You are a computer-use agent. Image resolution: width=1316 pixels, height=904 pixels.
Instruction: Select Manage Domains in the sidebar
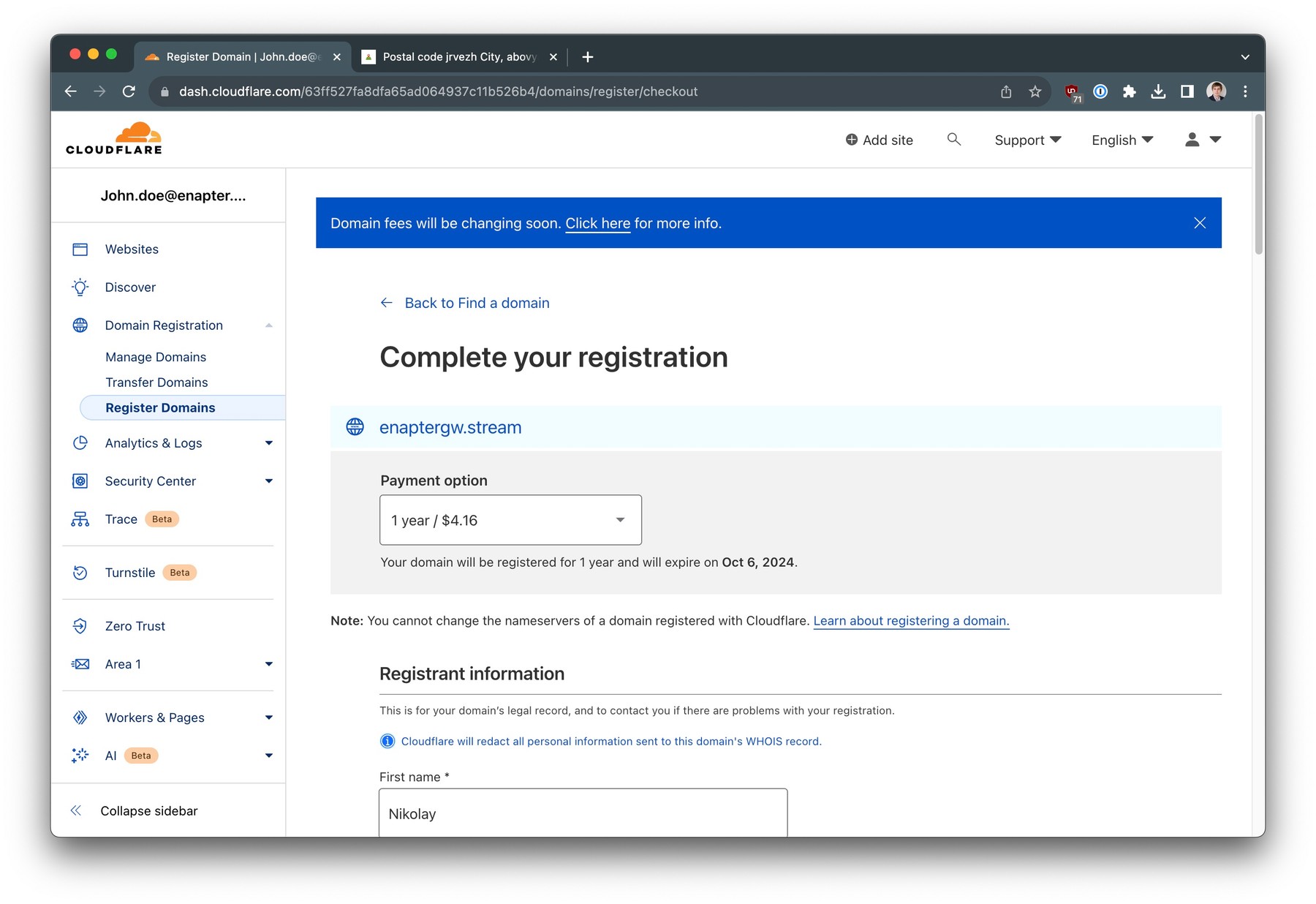(x=156, y=357)
